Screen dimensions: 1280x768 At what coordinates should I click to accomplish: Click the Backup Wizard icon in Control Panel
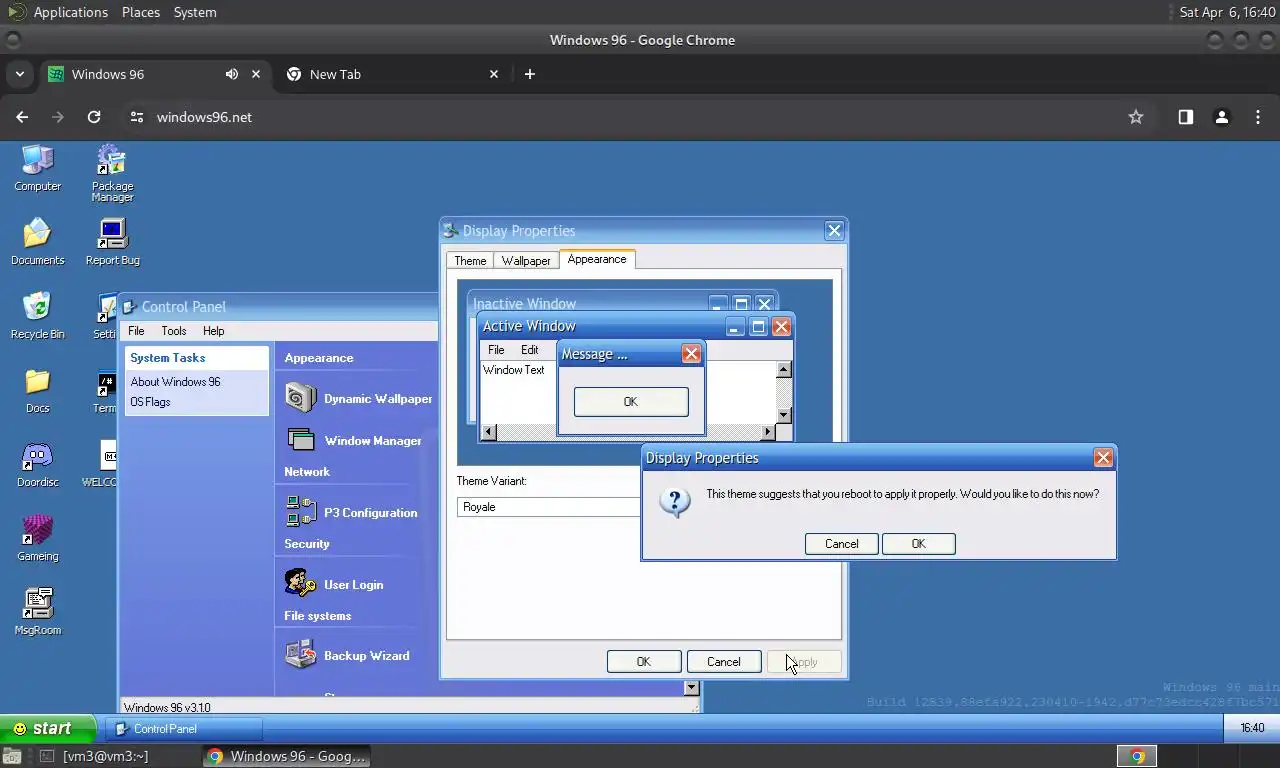(301, 655)
